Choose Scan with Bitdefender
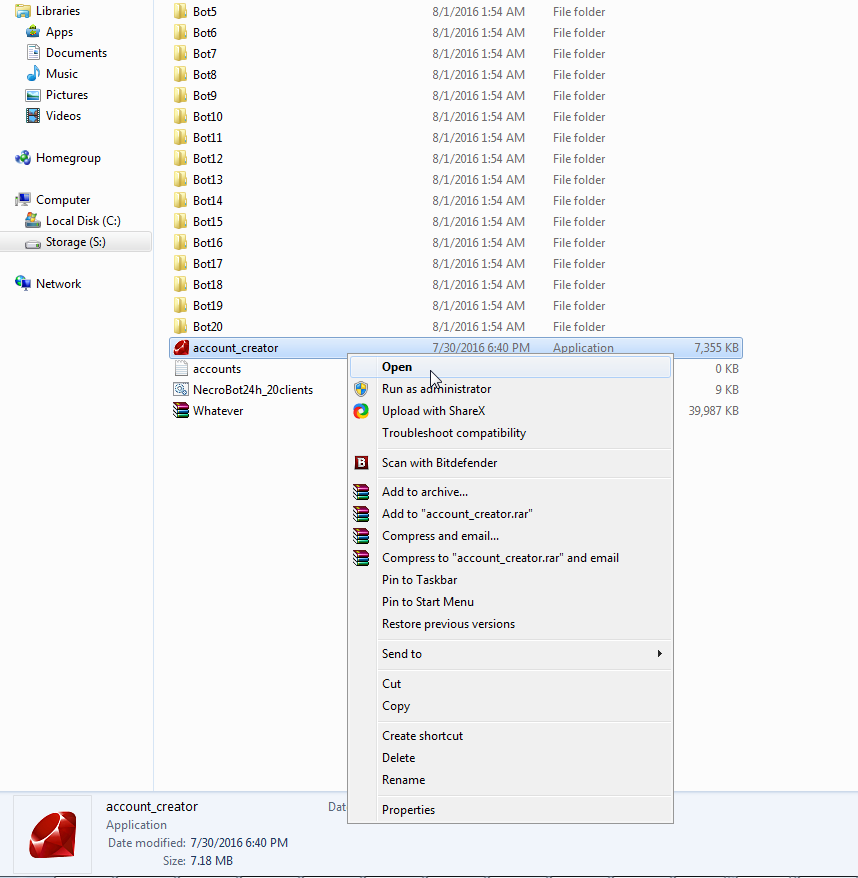 510,463
